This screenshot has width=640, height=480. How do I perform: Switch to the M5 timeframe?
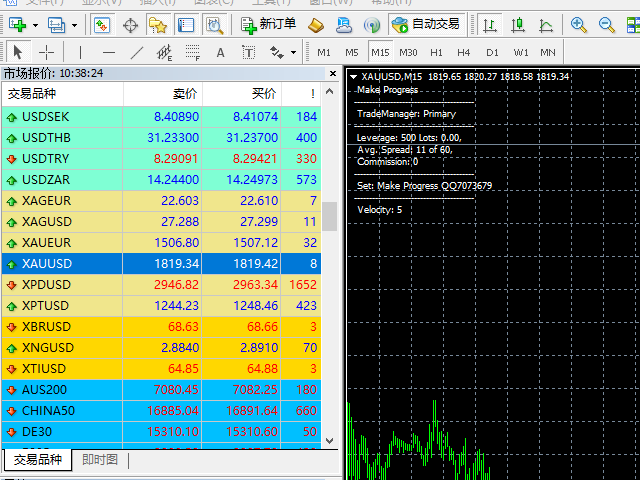click(351, 52)
